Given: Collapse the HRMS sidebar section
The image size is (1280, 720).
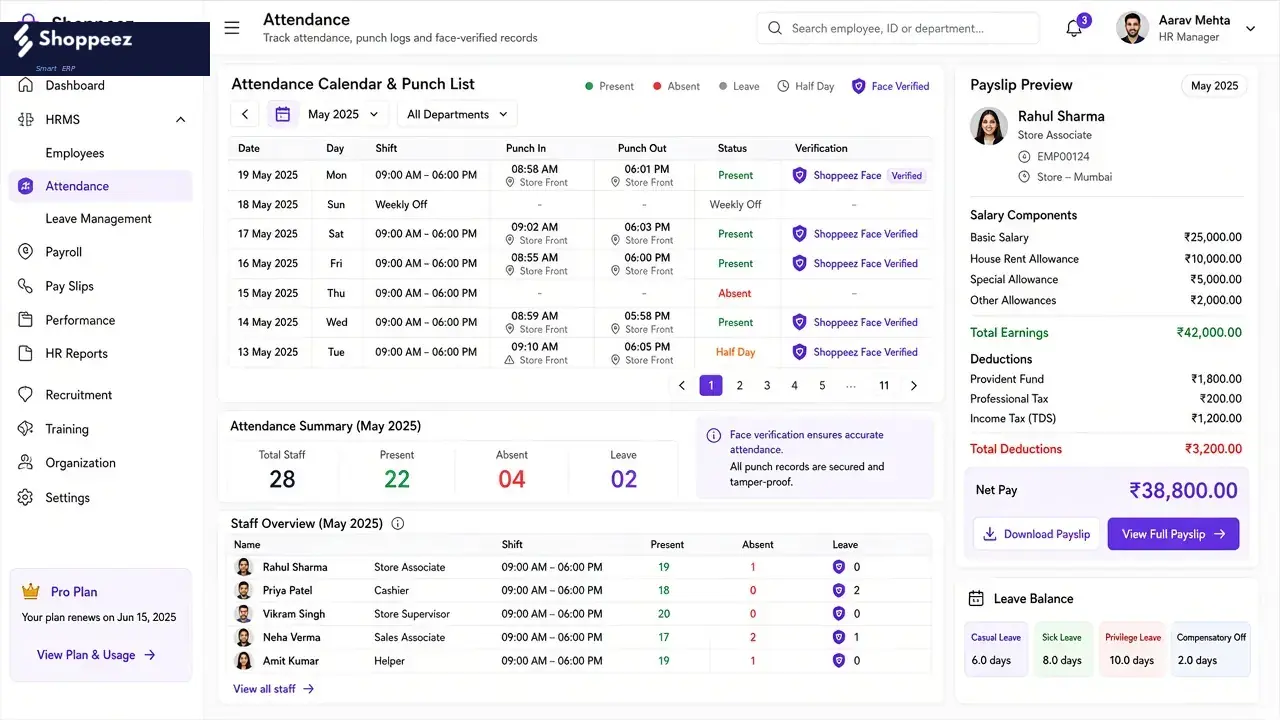Looking at the screenshot, I should pyautogui.click(x=180, y=120).
